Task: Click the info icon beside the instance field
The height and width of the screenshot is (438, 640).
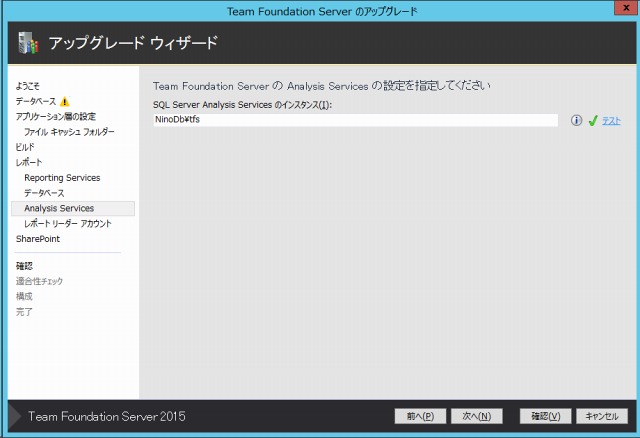Action: pos(576,120)
